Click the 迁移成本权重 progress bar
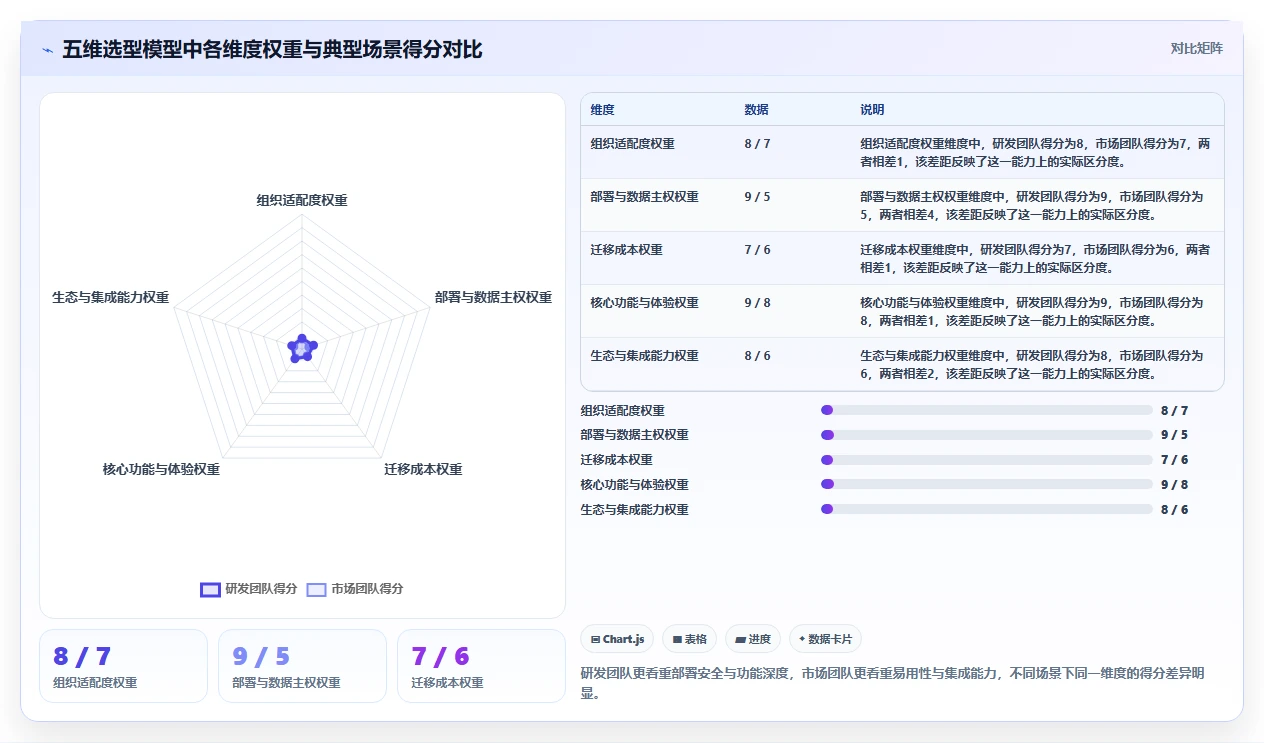Screen dimensions: 1264x743 (x=987, y=460)
